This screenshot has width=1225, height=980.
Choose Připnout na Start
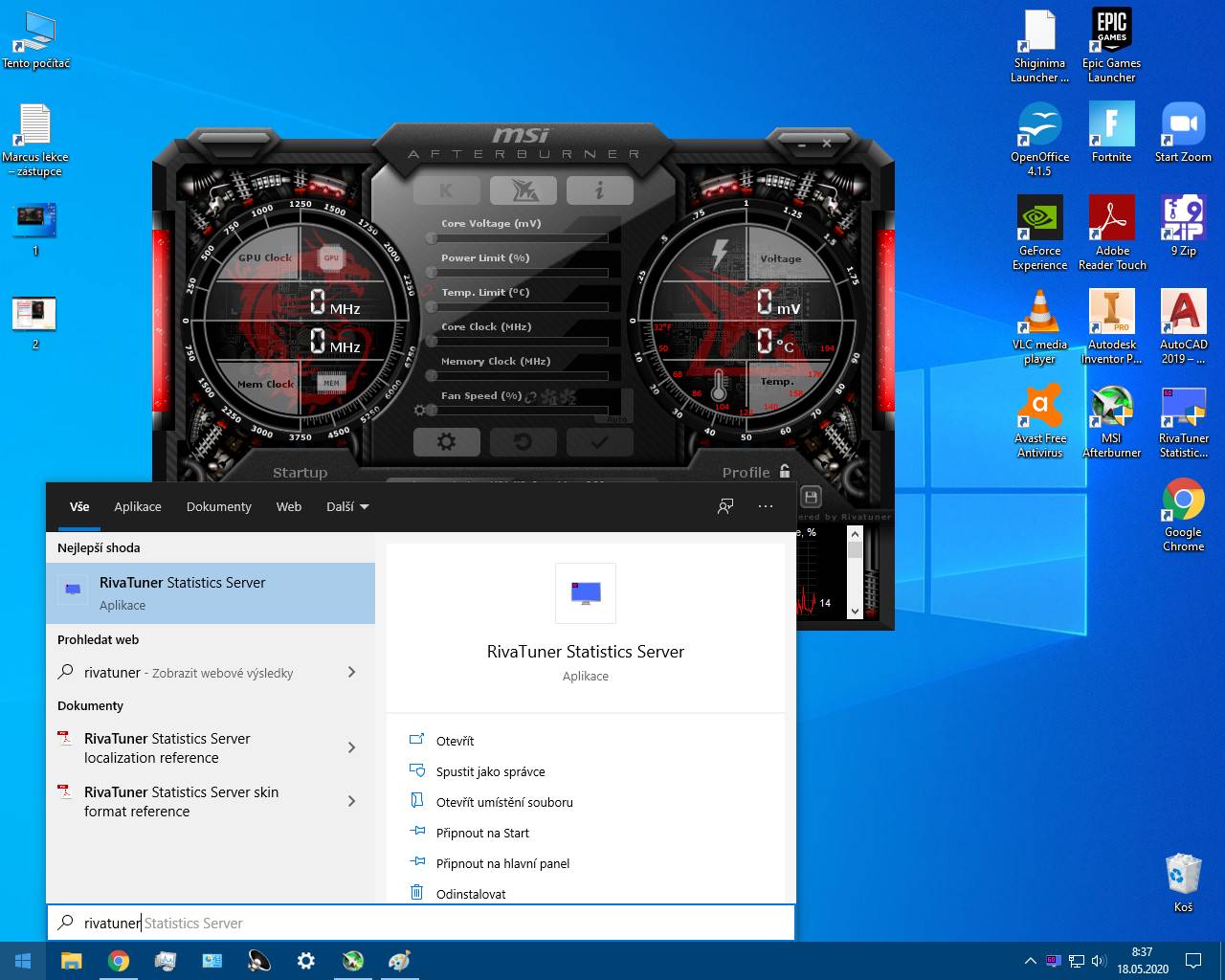[482, 833]
